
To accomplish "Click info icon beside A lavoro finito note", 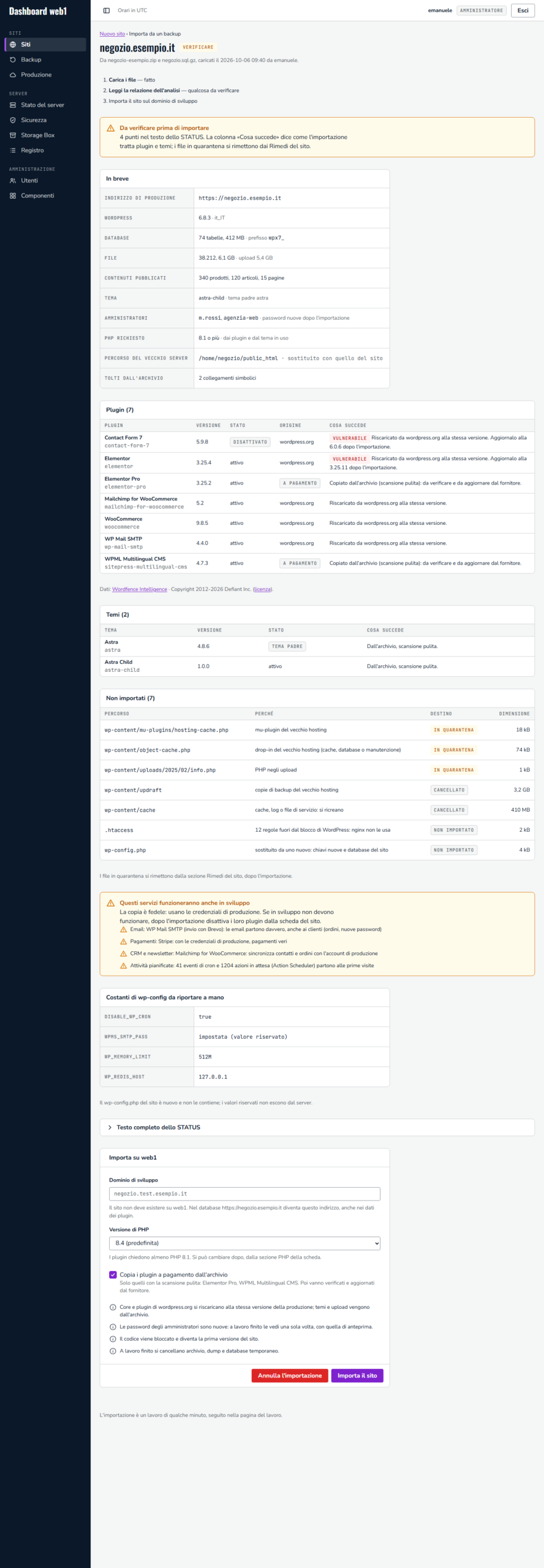I will (113, 1351).
